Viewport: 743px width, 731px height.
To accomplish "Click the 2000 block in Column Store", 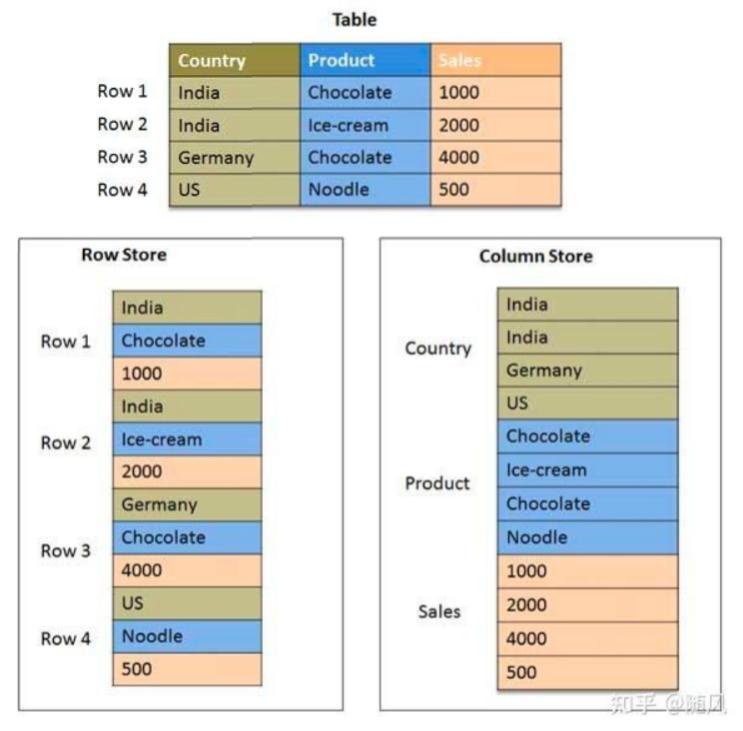I will (x=588, y=605).
